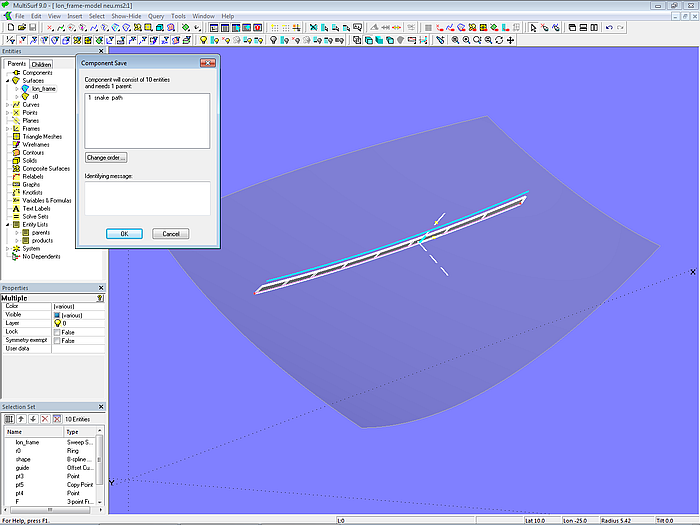Switch to the Children tab
The image size is (700, 525).
[41, 64]
